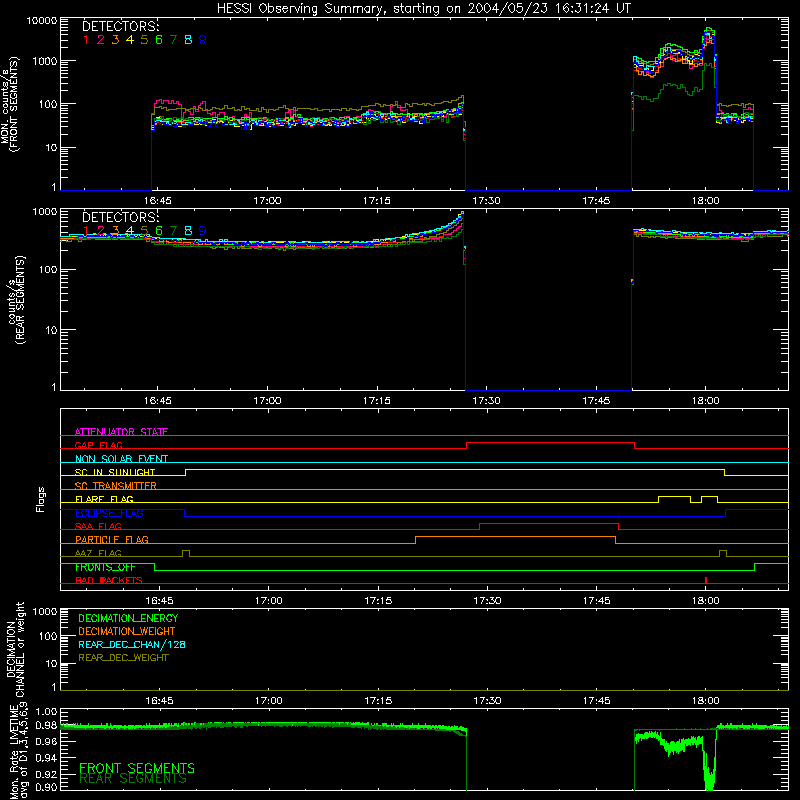The image size is (800, 800).
Task: Click the raised GAP_FLAG segment in the Flags plot
Action: [x=551, y=443]
